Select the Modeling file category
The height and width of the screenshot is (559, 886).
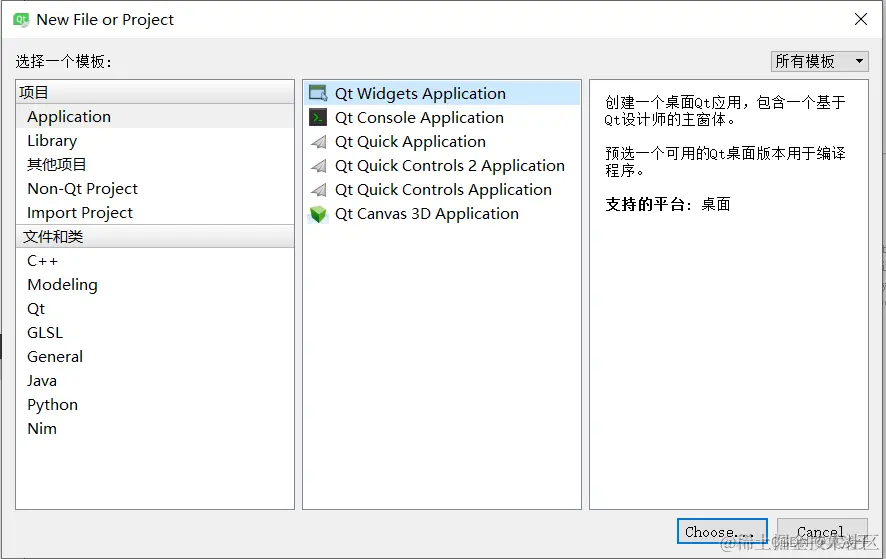click(x=155, y=284)
